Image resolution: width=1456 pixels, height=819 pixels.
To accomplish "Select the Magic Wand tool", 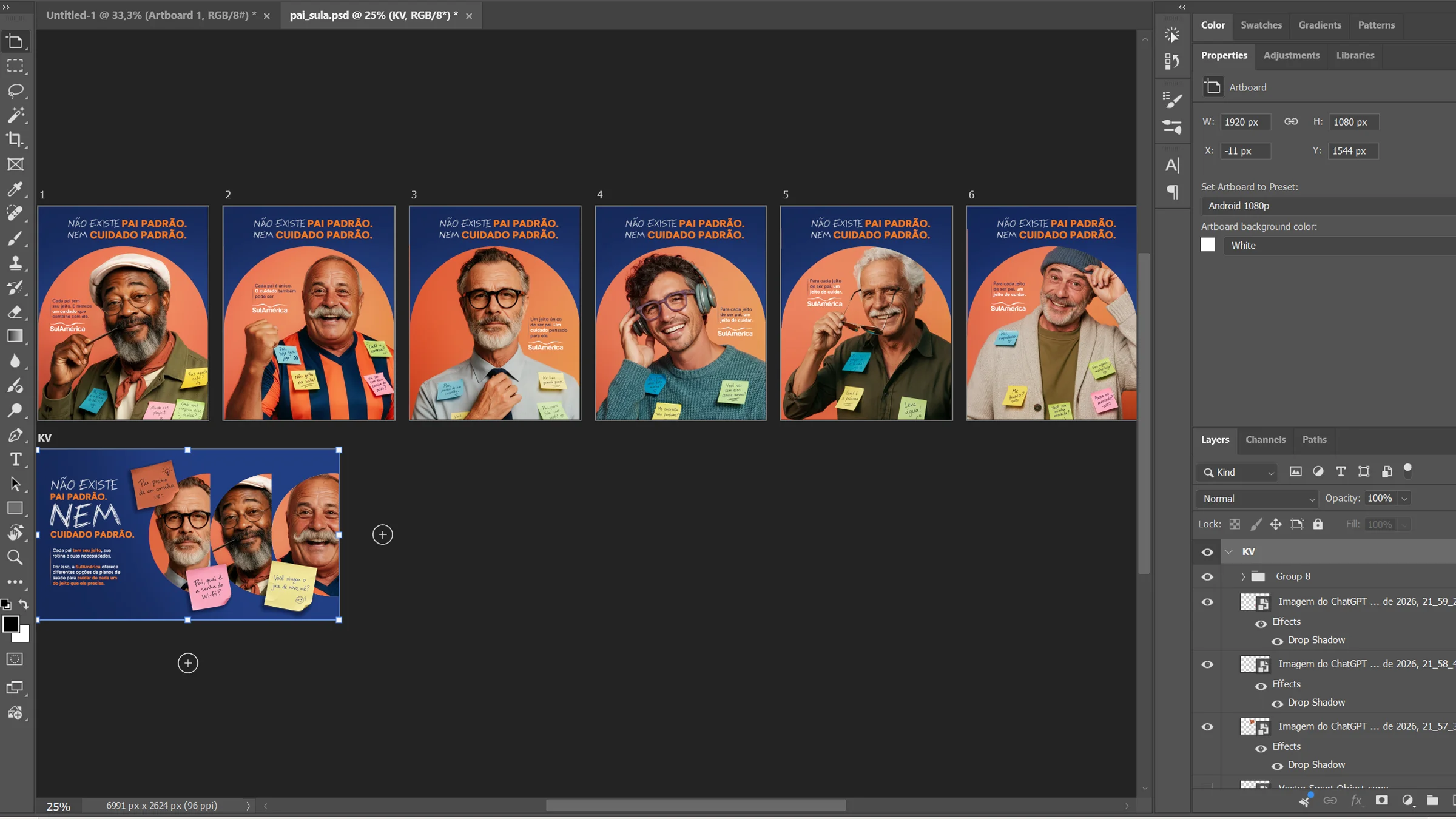I will tap(15, 115).
